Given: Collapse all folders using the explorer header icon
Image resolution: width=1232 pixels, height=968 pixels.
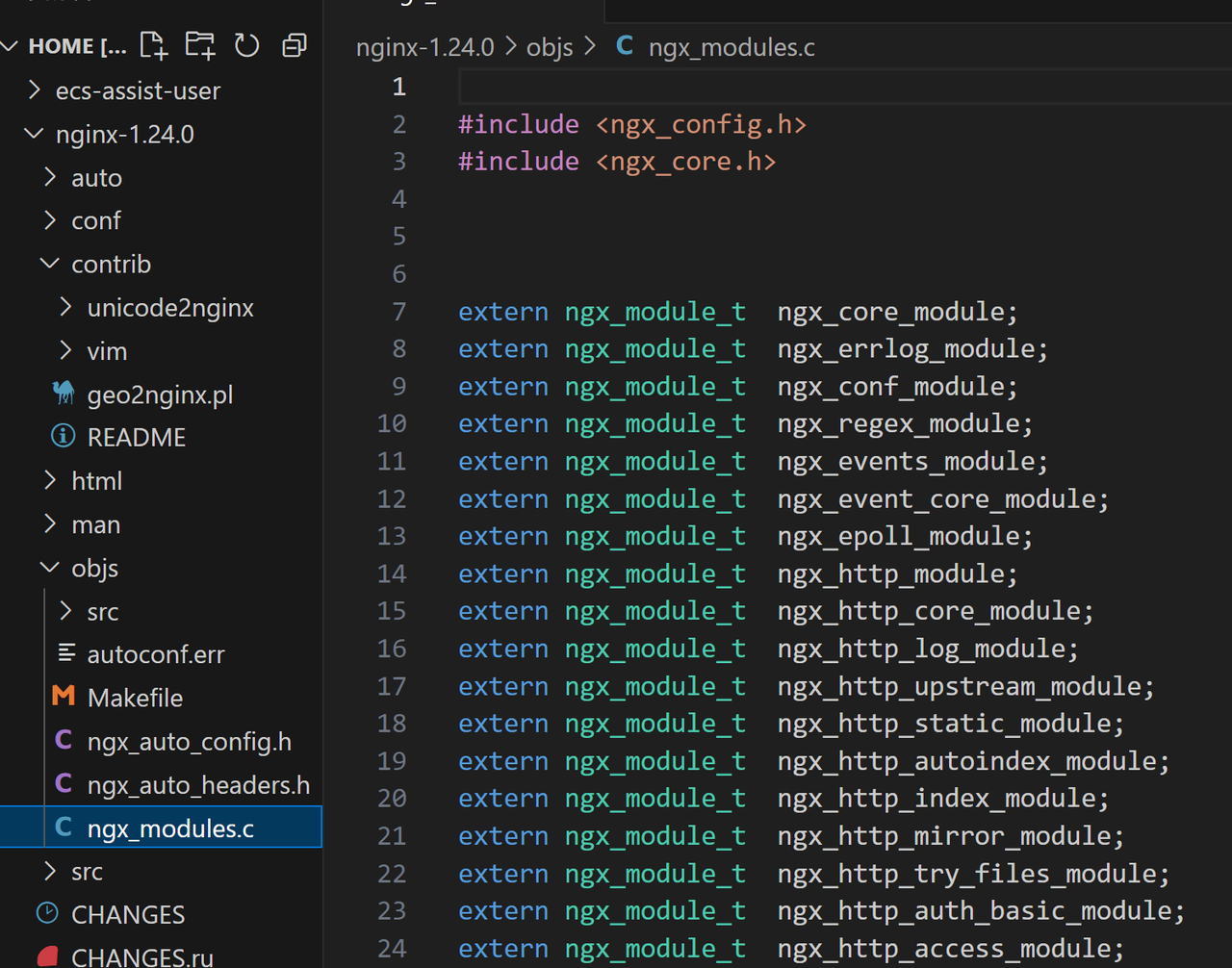Looking at the screenshot, I should (294, 45).
